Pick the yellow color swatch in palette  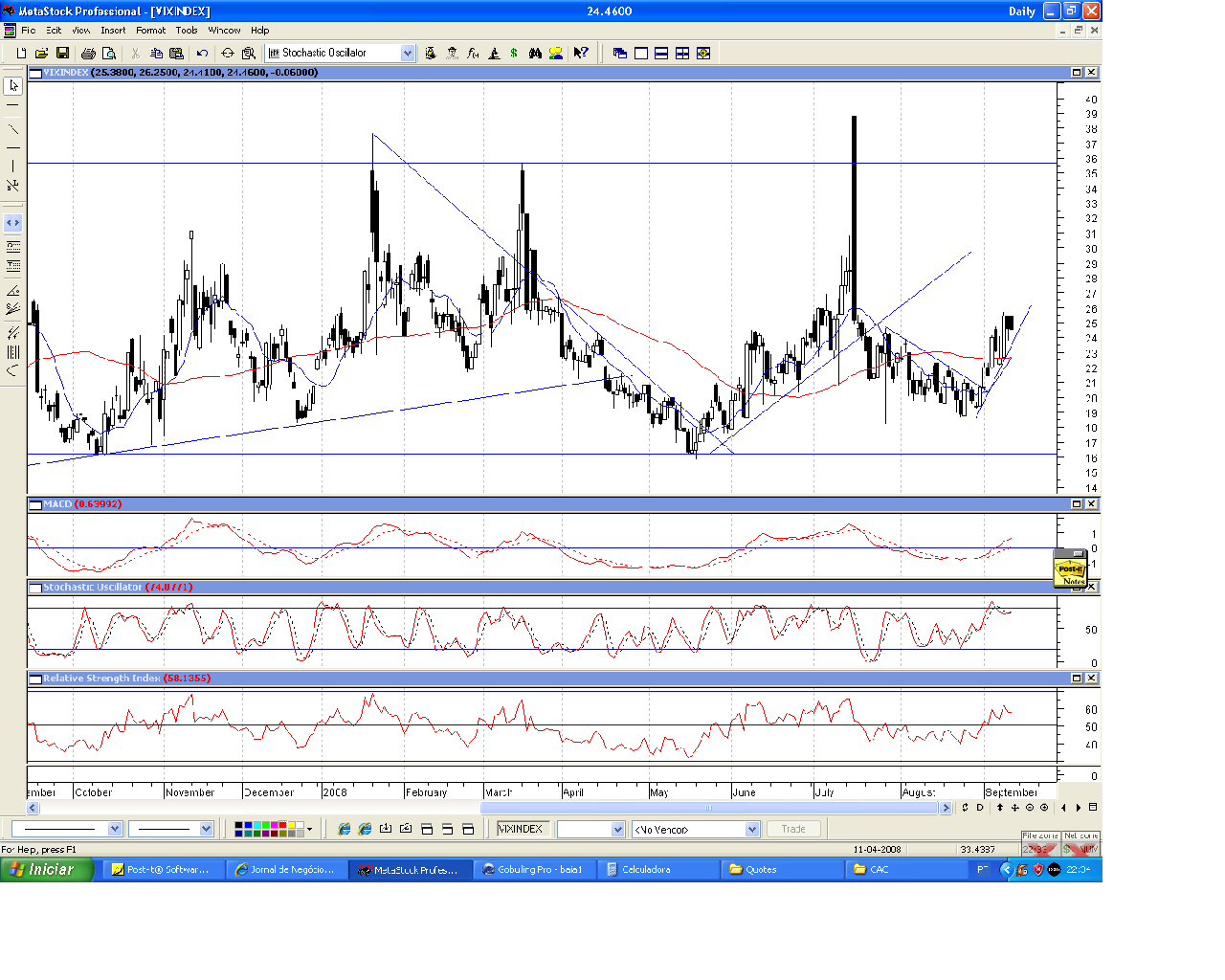click(291, 825)
